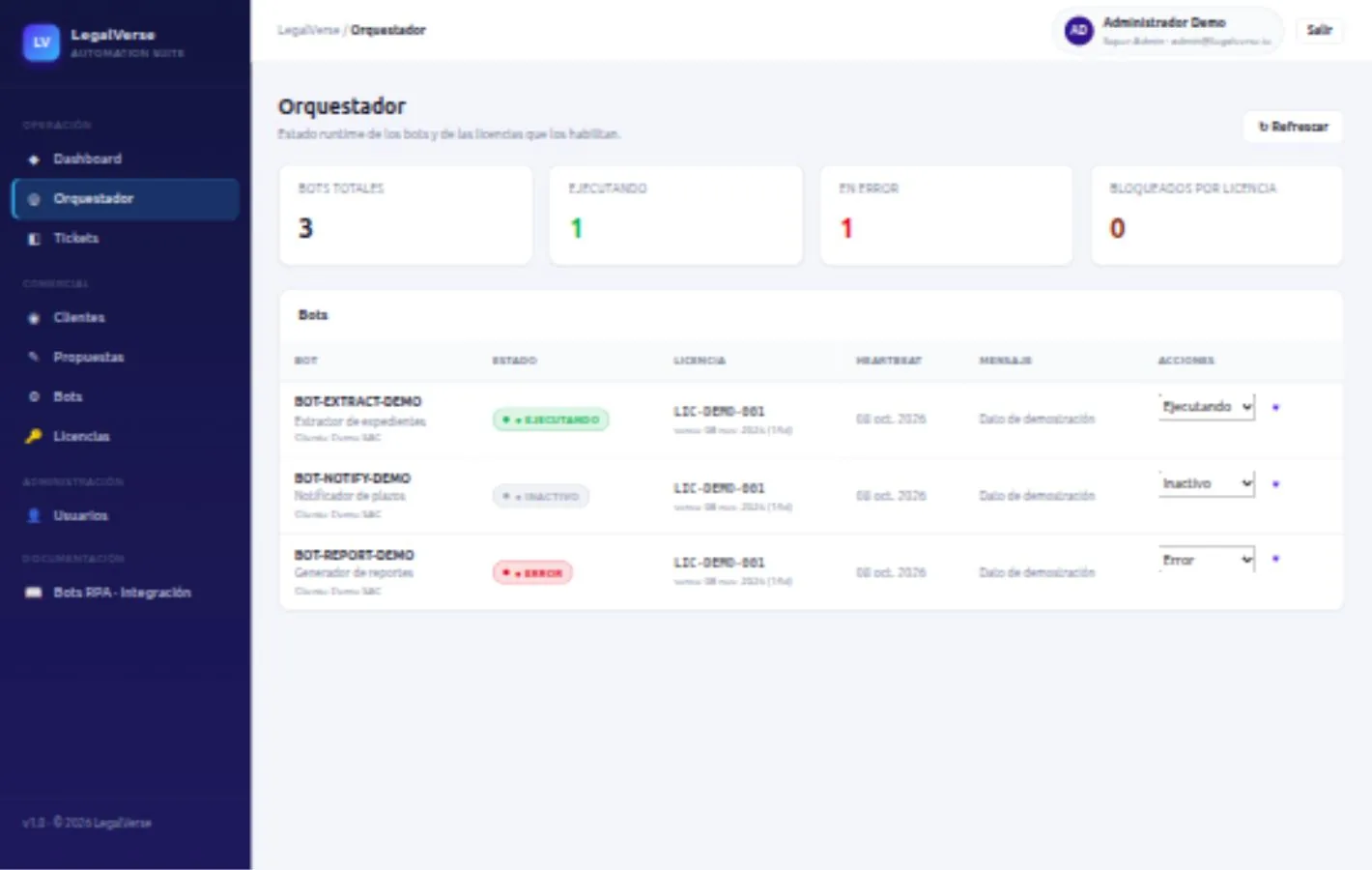
Task: Click the purple icon beside the Inactivo dropdown
Action: point(1275,484)
